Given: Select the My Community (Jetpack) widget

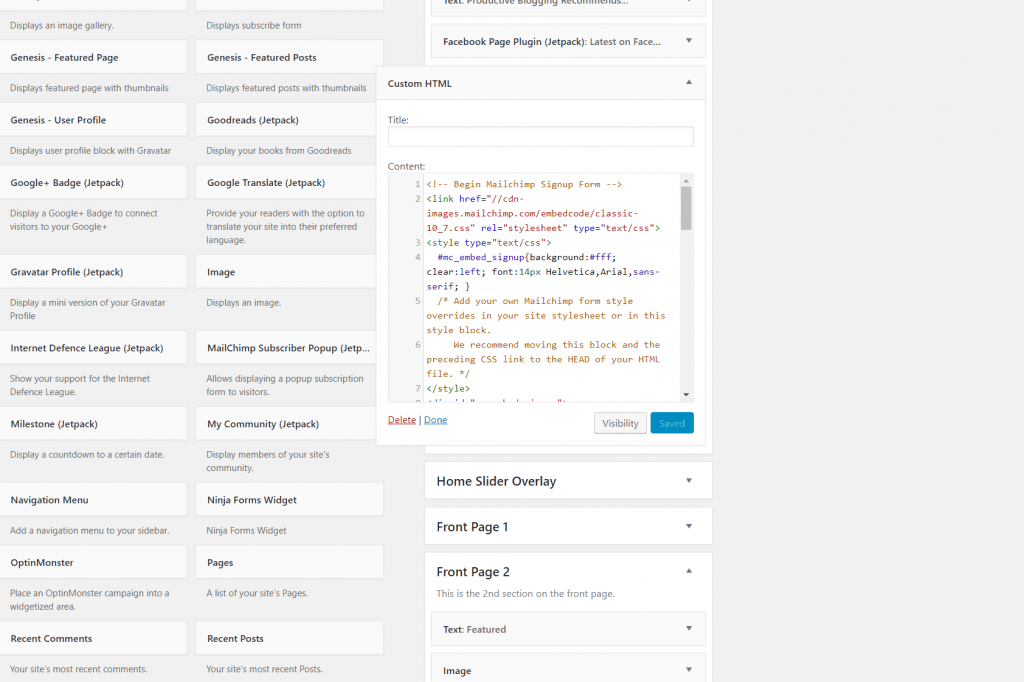Looking at the screenshot, I should (x=286, y=424).
